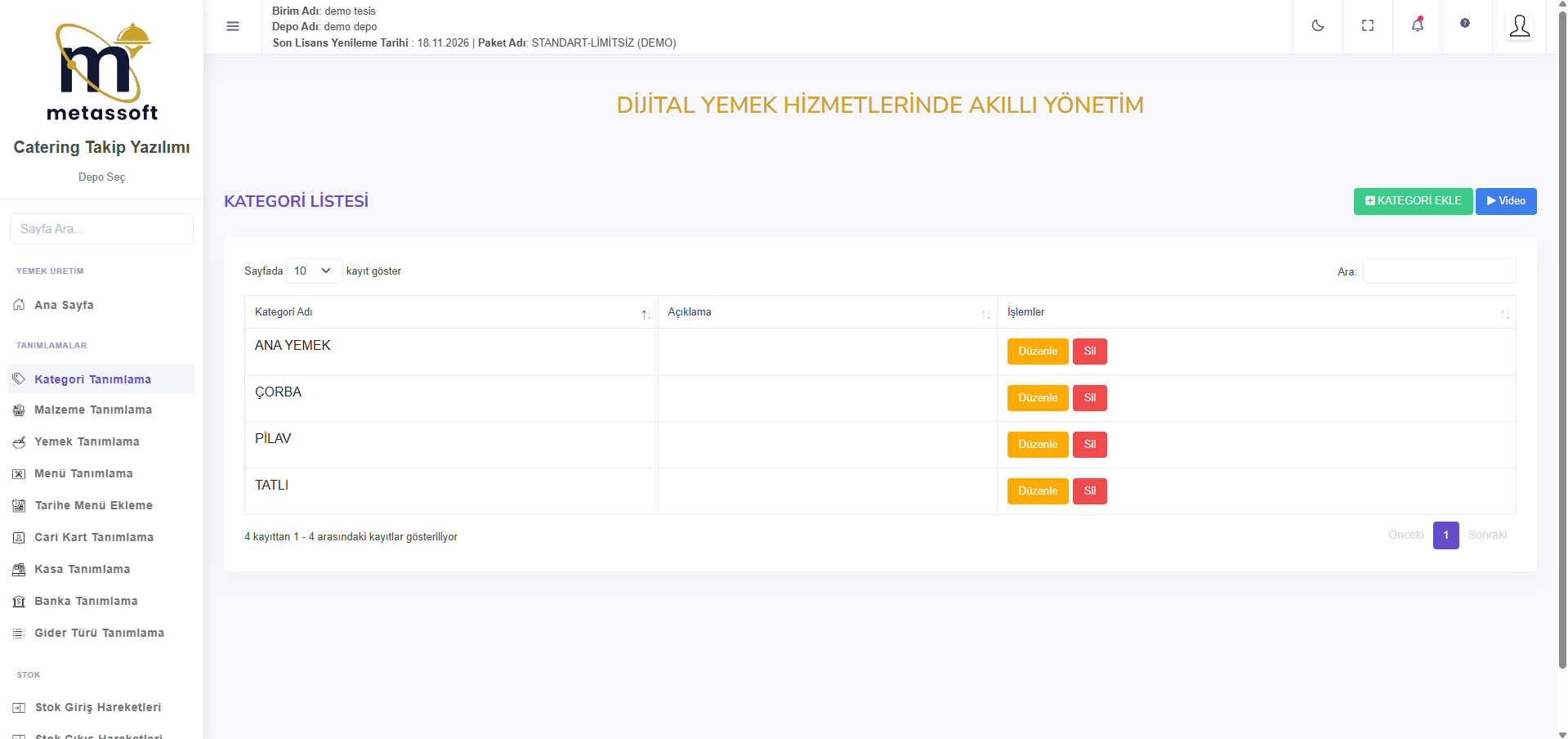The image size is (1568, 739).
Task: Click Düzenle button for ÇORBA row
Action: pyautogui.click(x=1037, y=398)
